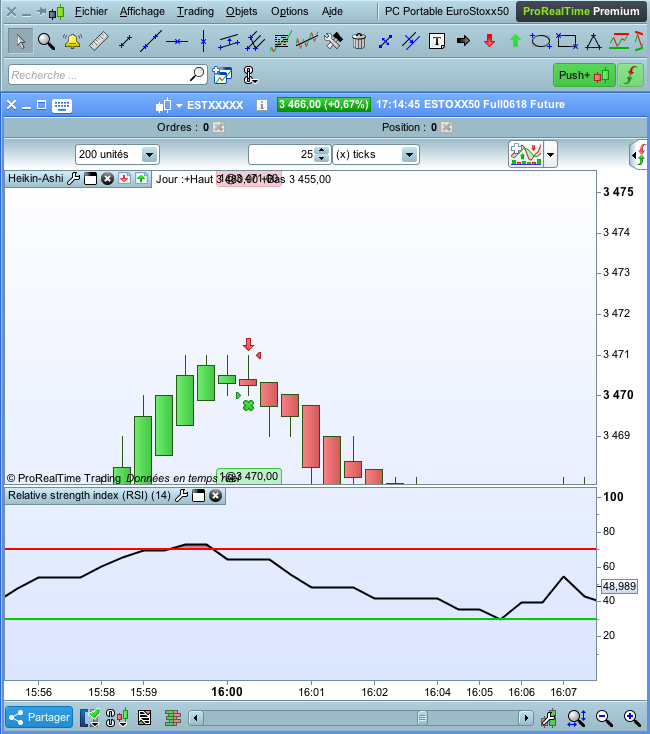Viewport: 650px width, 734px height.
Task: Select the short segment drawing tool
Action: tap(125, 42)
